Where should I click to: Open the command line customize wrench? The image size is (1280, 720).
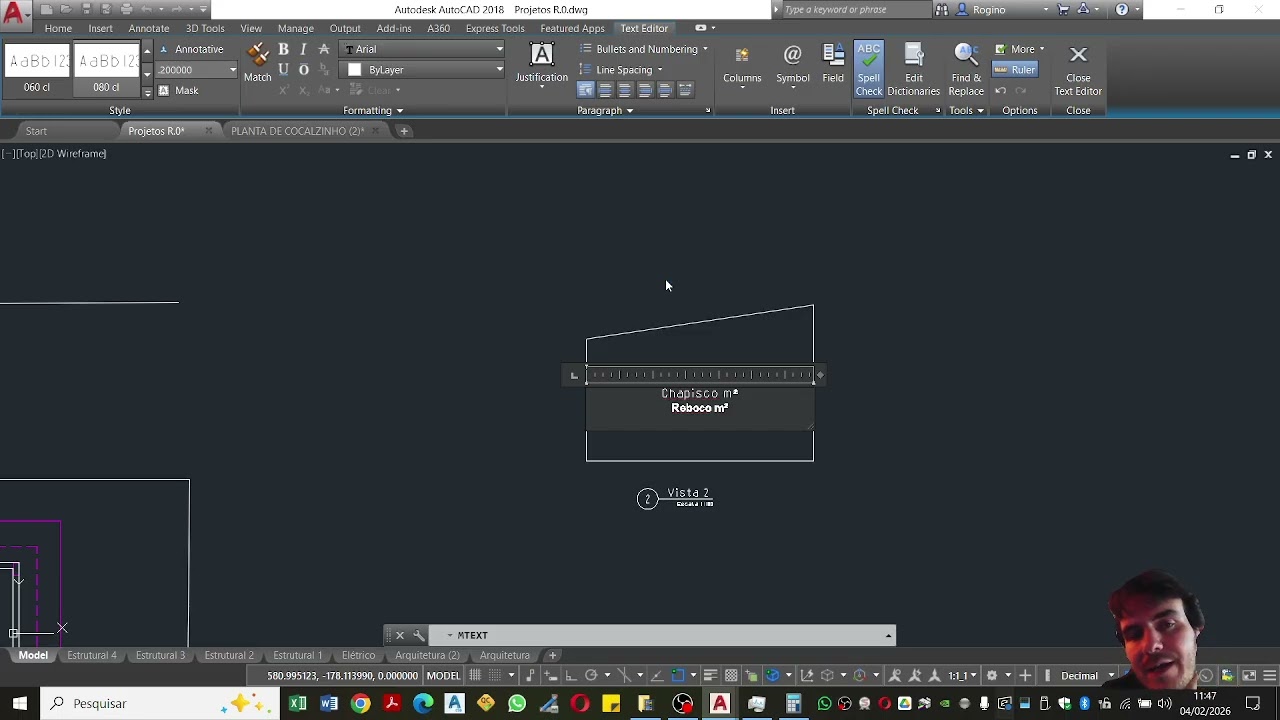click(x=419, y=635)
